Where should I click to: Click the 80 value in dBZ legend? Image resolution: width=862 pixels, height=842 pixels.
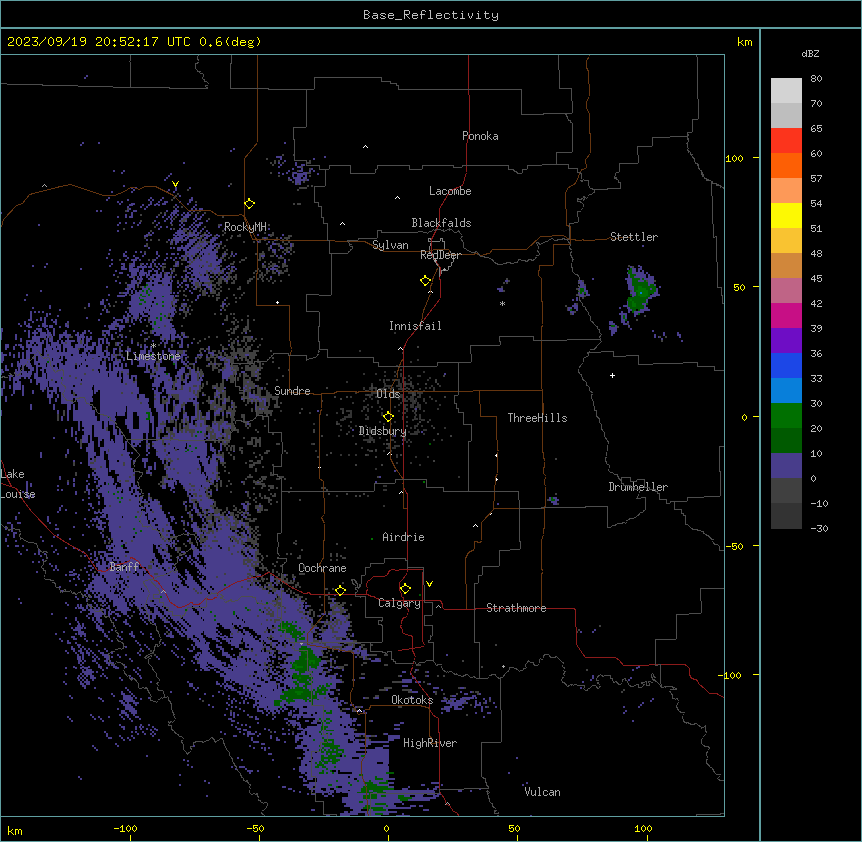pos(816,79)
